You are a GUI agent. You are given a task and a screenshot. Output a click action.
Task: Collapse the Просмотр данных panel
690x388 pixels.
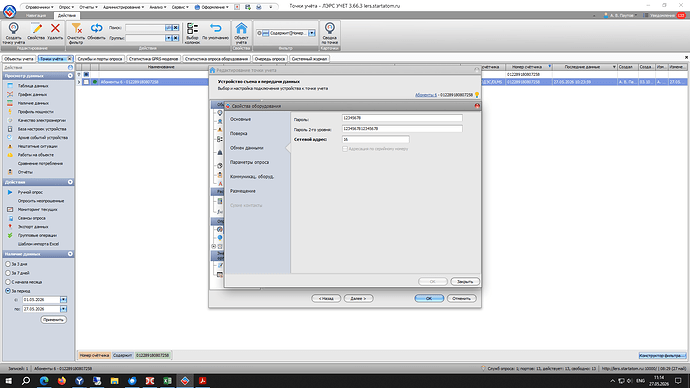point(70,76)
